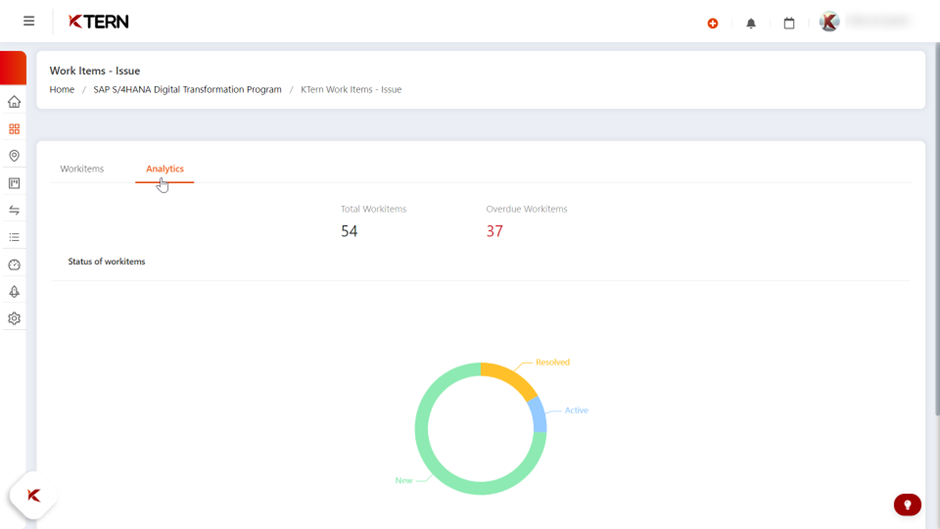The height and width of the screenshot is (529, 940).
Task: Click the blue Active donut segment
Action: (538, 414)
